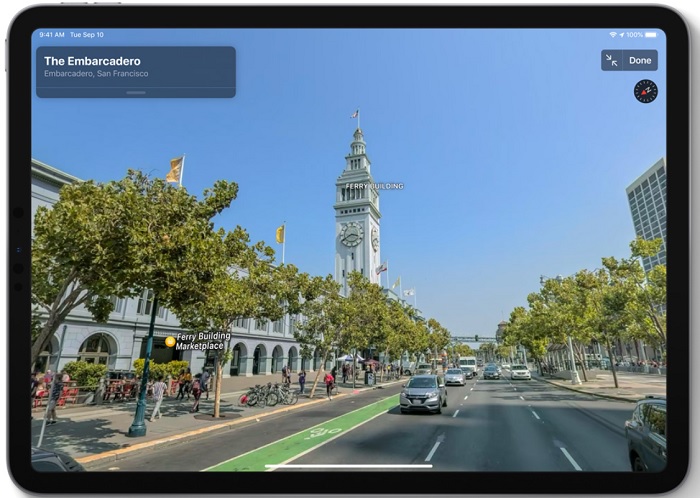Exit full-screen Look Around with shrink icon
Screen dimensions: 700x498
(x=612, y=60)
